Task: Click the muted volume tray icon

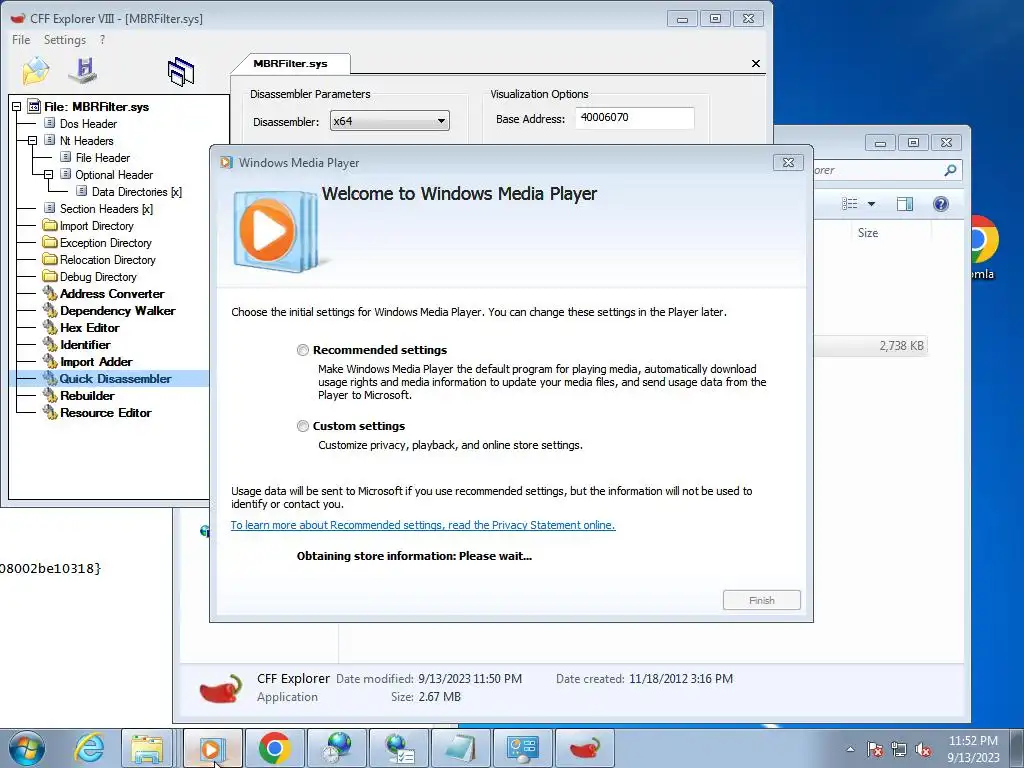Action: tap(923, 749)
